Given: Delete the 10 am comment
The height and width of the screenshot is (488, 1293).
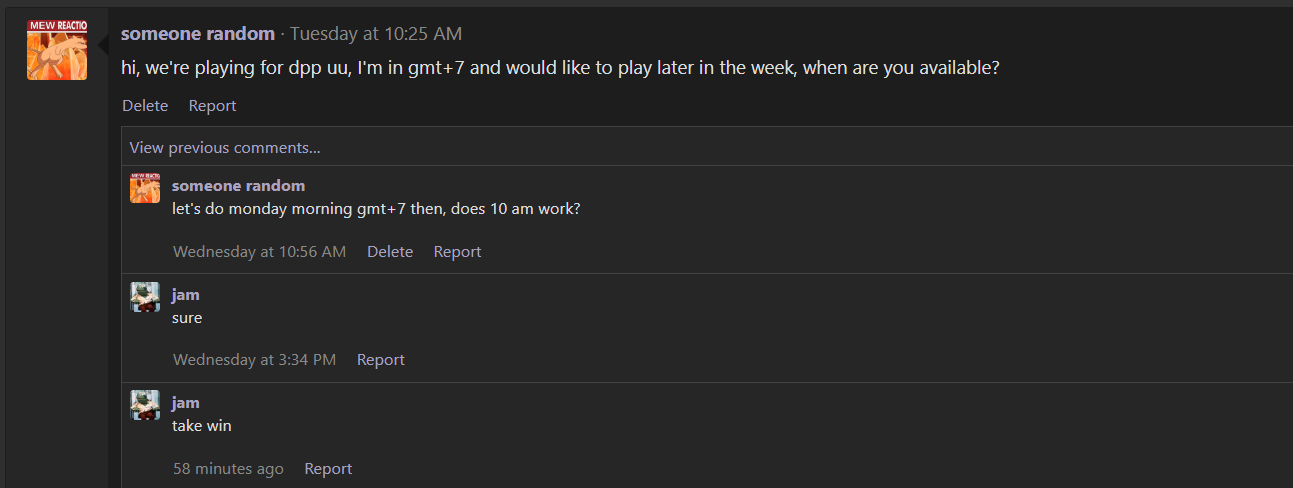Looking at the screenshot, I should 390,252.
